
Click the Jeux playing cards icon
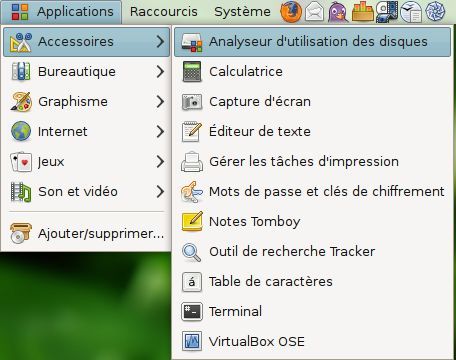(21, 162)
